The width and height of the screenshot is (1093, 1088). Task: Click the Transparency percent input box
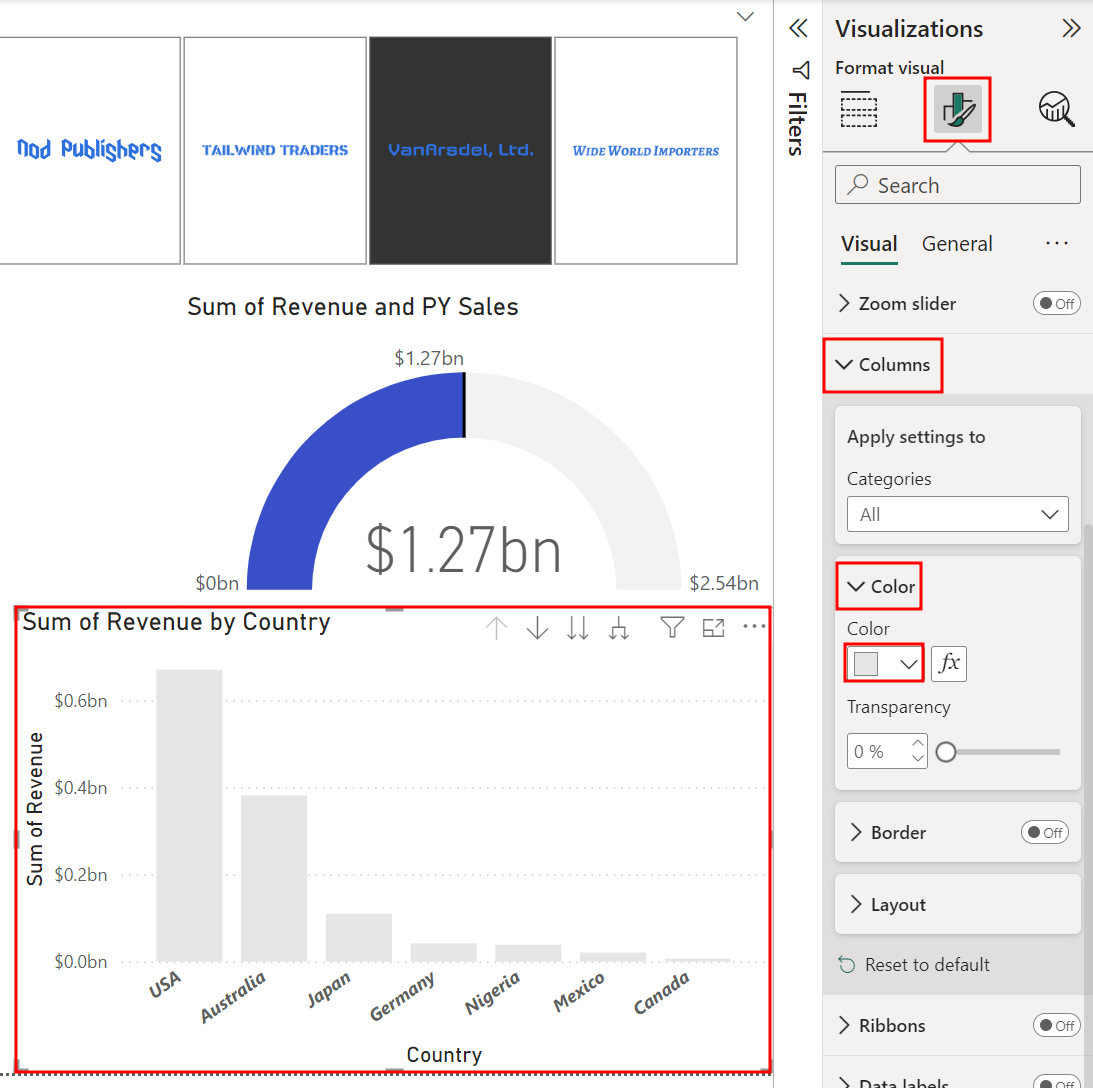887,751
